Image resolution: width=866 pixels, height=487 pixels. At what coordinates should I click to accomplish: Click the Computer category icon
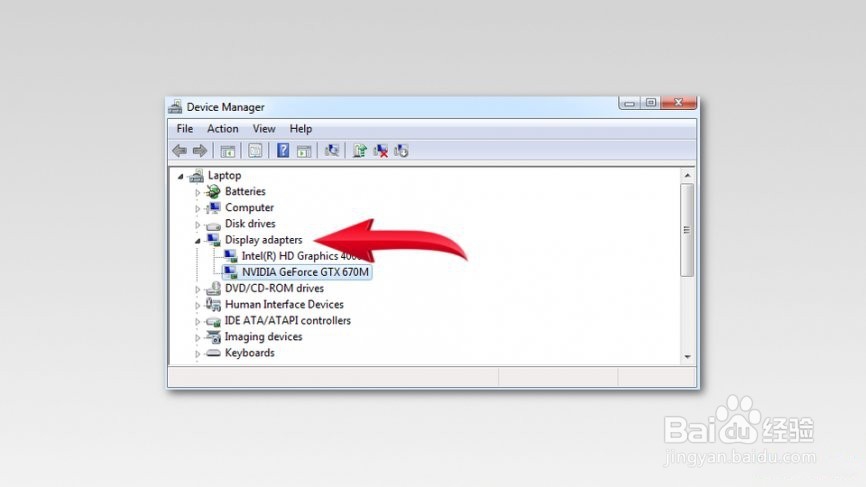click(x=213, y=208)
